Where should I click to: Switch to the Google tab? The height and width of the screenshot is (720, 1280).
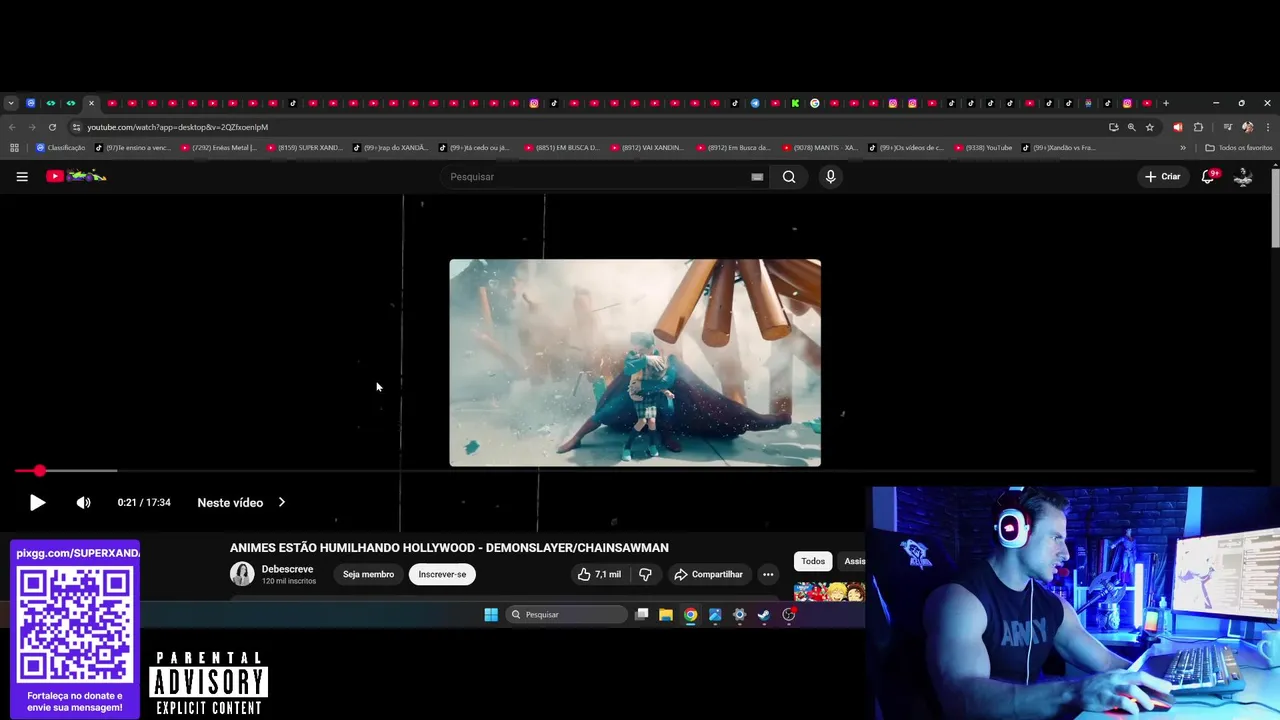(814, 103)
